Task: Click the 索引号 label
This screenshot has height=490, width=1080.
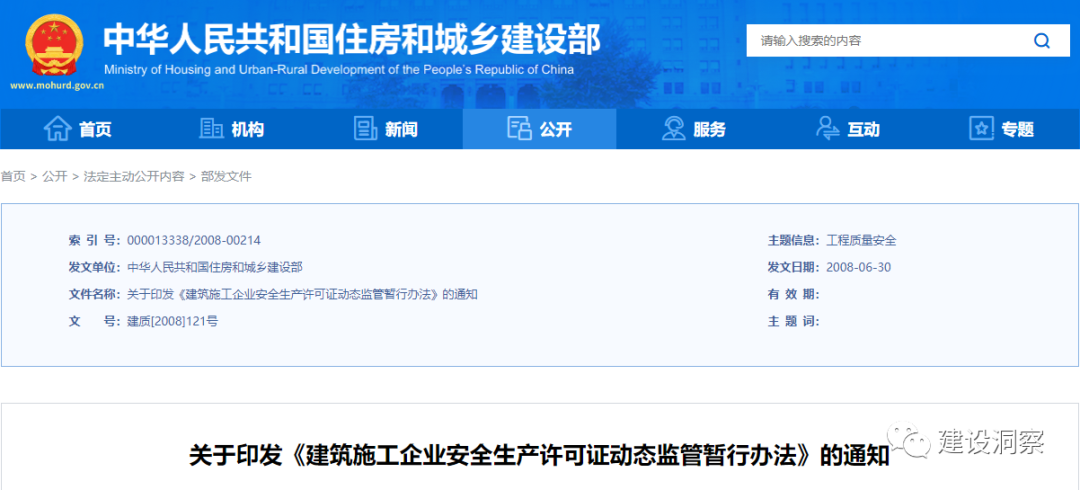Action: [96, 241]
